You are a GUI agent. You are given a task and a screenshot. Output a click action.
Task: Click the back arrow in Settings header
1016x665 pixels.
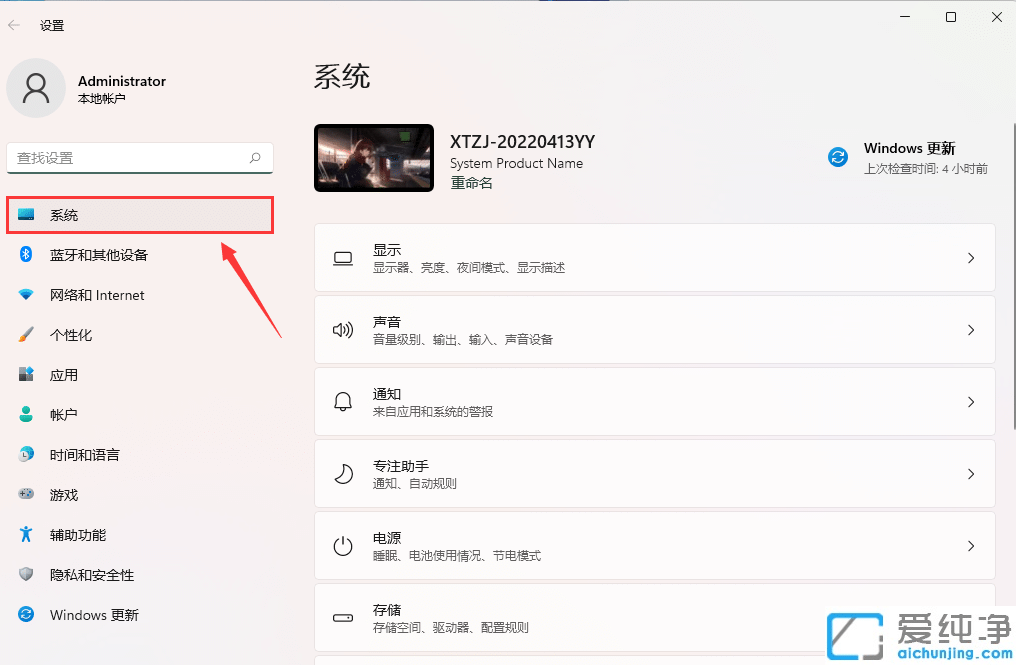tap(14, 25)
